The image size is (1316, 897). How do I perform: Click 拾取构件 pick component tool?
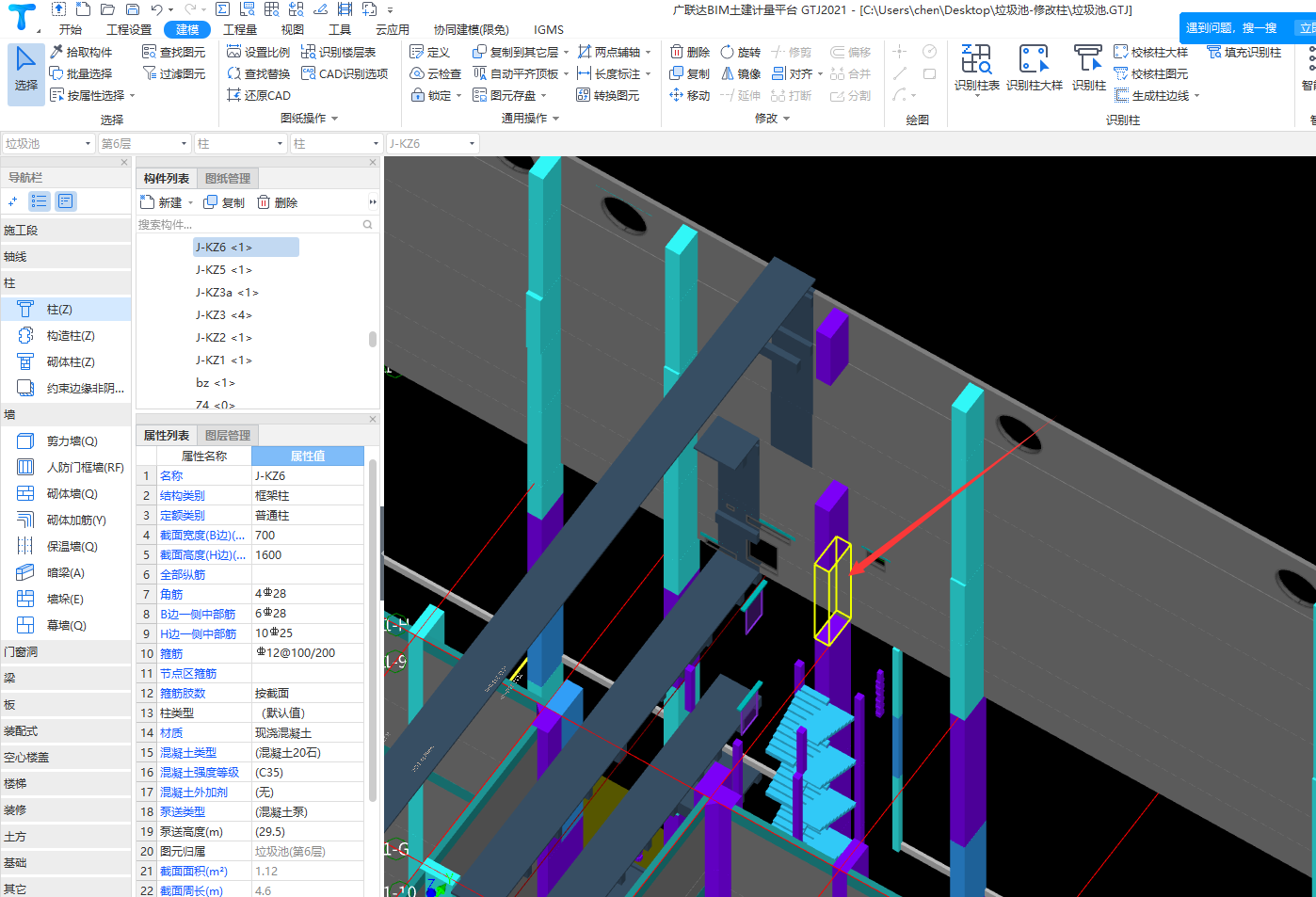[x=82, y=52]
